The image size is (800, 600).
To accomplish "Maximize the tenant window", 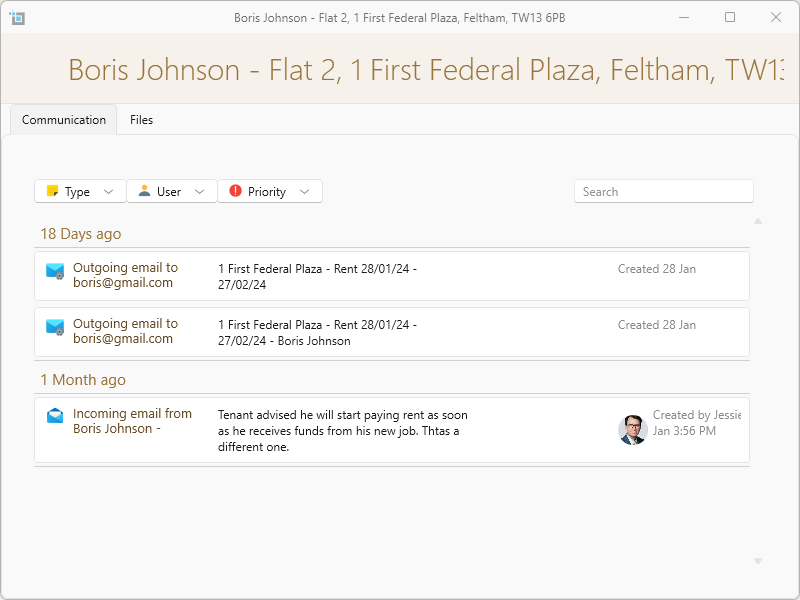I will (x=730, y=17).
